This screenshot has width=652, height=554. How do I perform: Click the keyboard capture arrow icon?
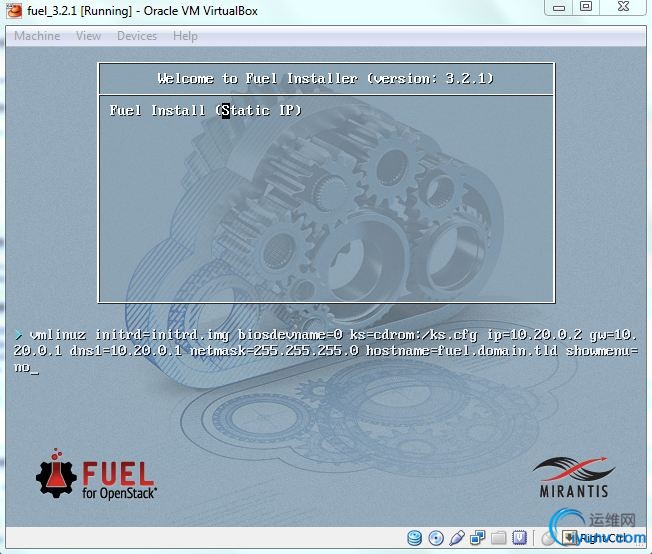[569, 538]
